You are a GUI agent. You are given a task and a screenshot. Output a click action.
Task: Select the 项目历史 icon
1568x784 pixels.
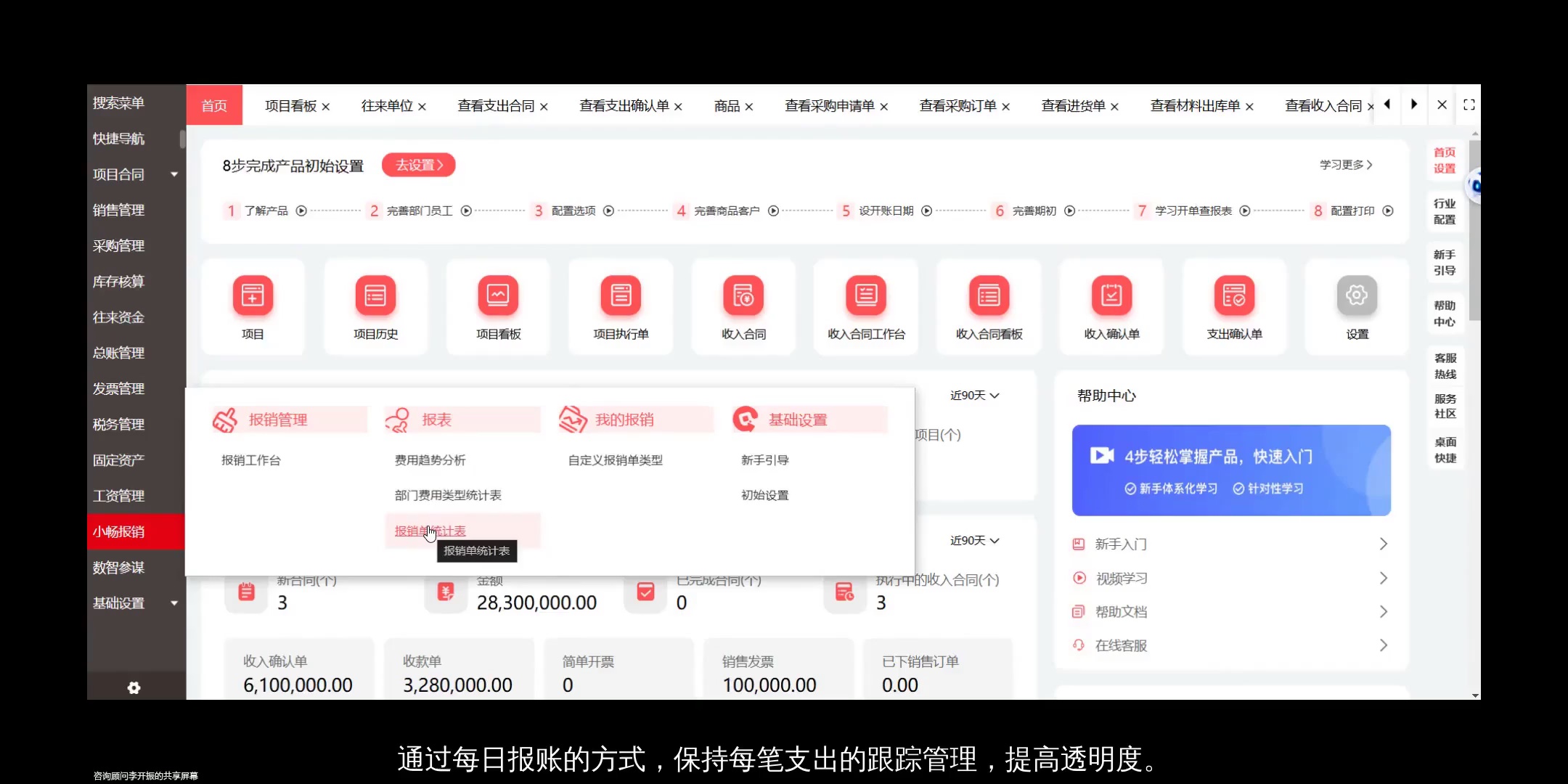point(375,306)
